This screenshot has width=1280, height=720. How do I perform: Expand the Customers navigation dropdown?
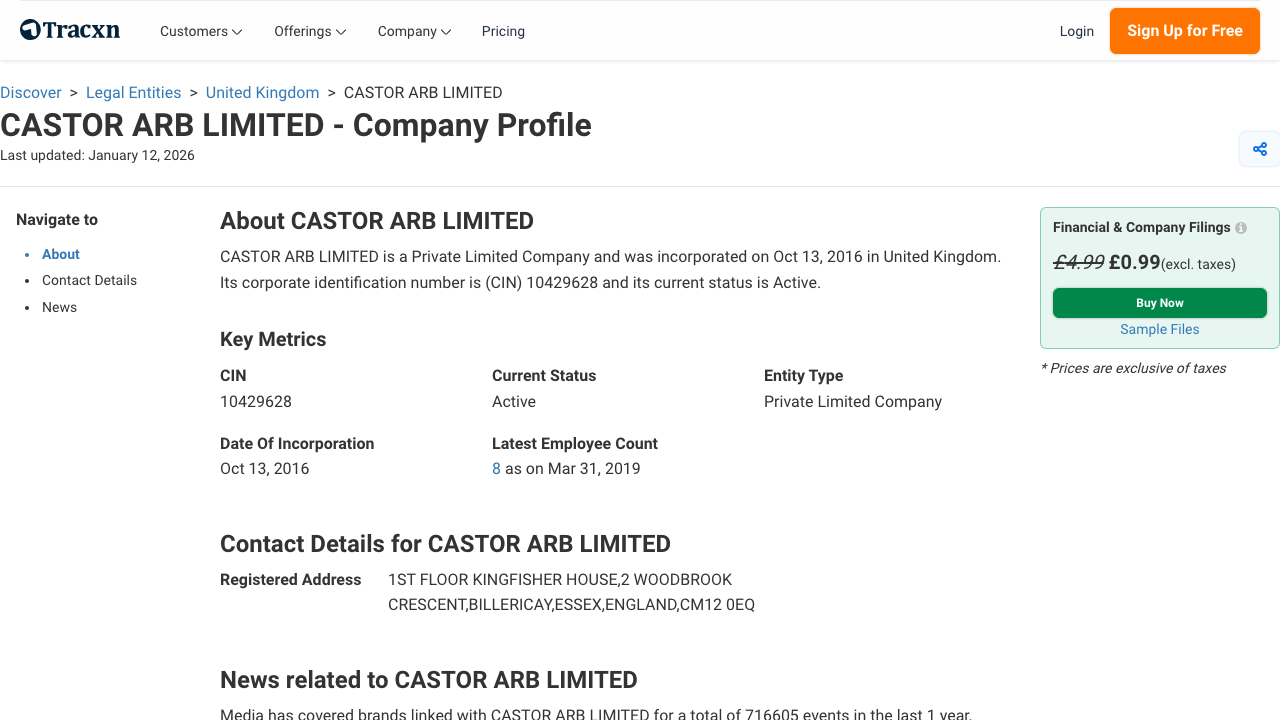(200, 31)
